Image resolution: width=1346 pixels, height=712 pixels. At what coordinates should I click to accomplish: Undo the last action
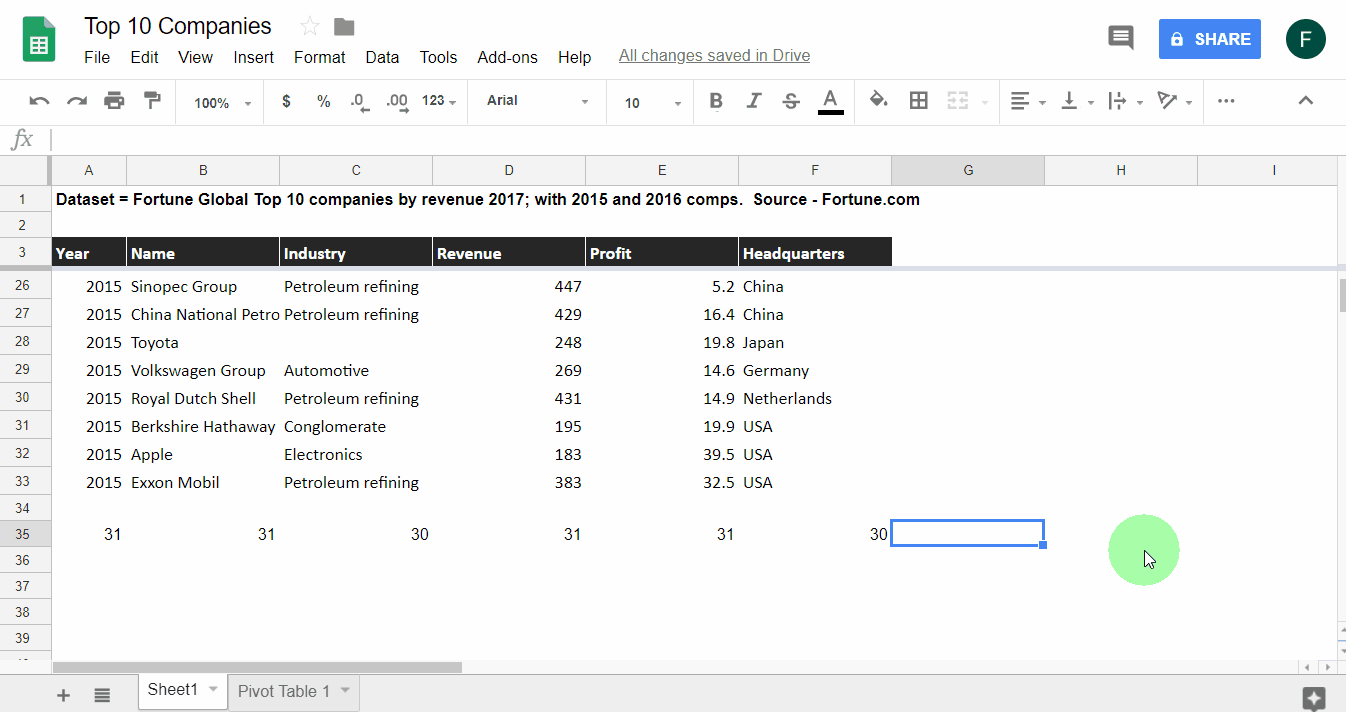[x=39, y=101]
